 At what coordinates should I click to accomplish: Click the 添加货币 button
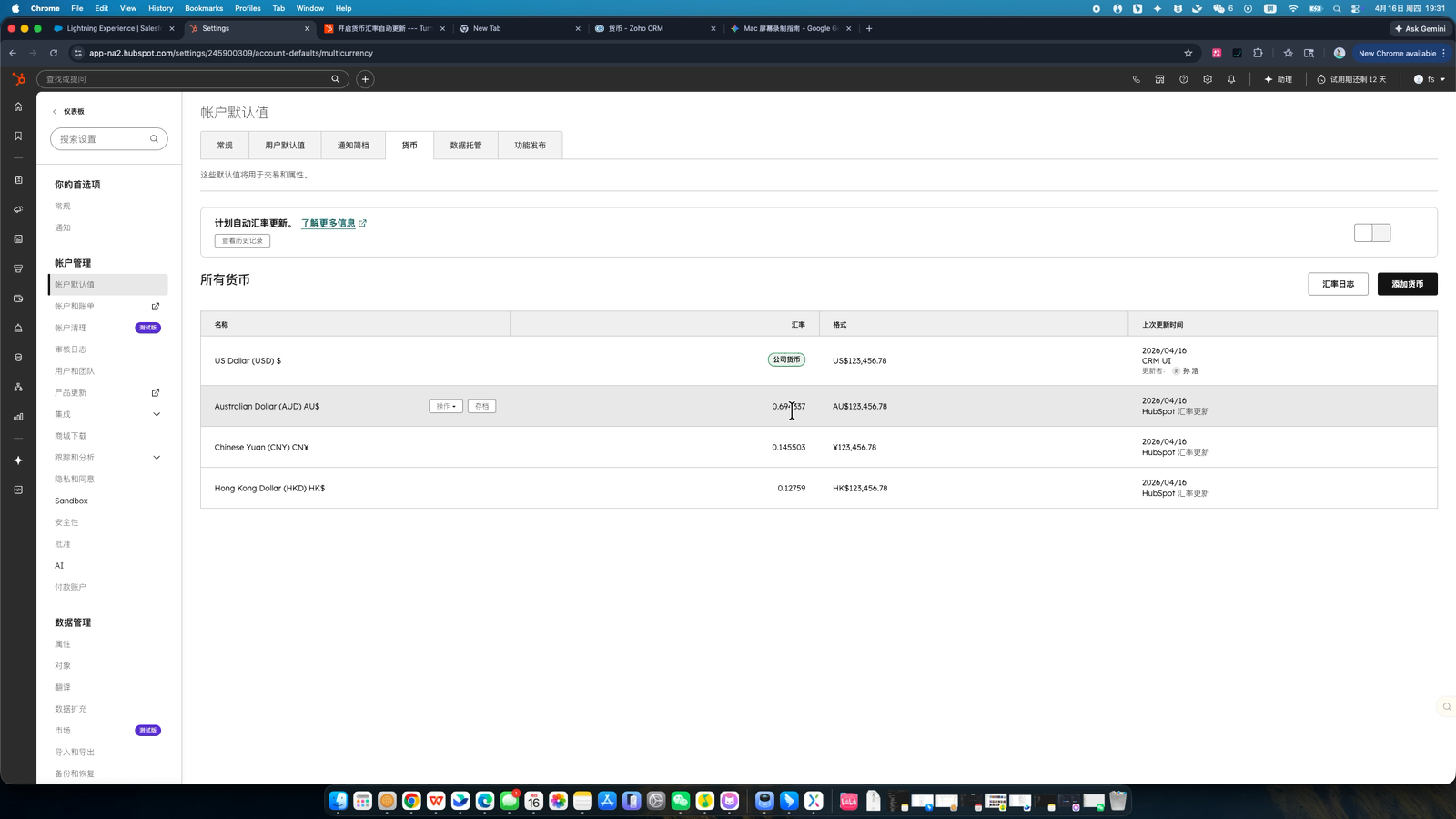pos(1407,284)
